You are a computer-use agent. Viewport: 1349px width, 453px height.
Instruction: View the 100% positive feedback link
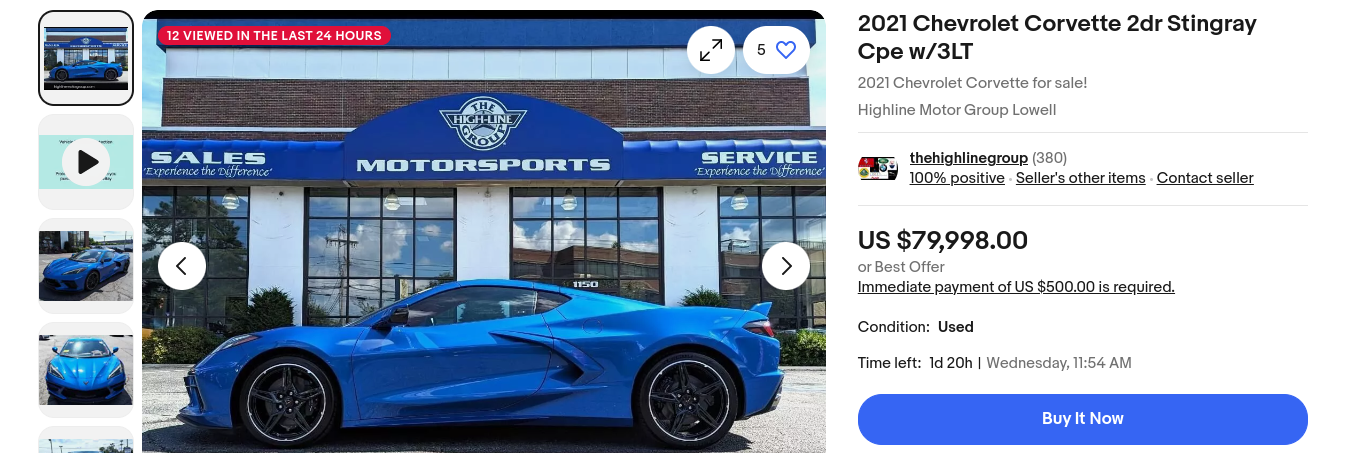(x=957, y=178)
